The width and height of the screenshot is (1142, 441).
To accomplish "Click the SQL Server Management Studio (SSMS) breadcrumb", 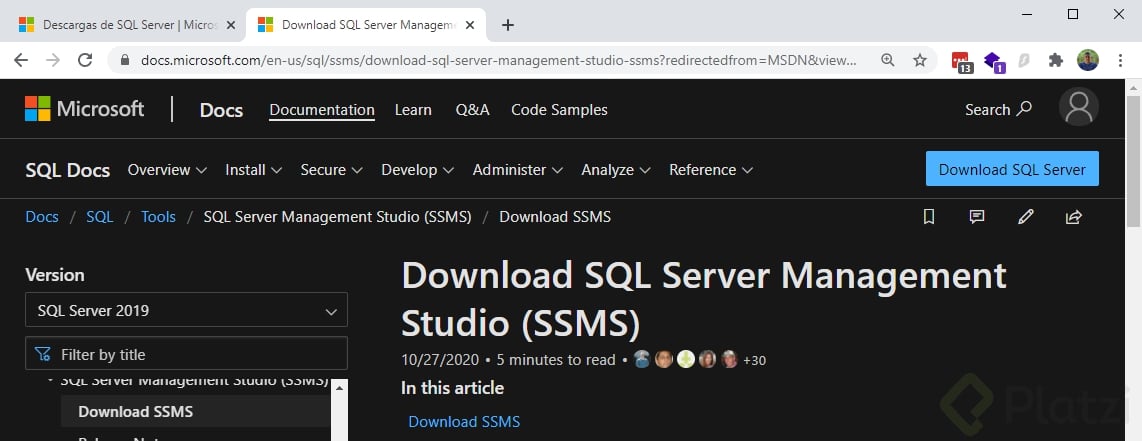I will click(x=337, y=217).
